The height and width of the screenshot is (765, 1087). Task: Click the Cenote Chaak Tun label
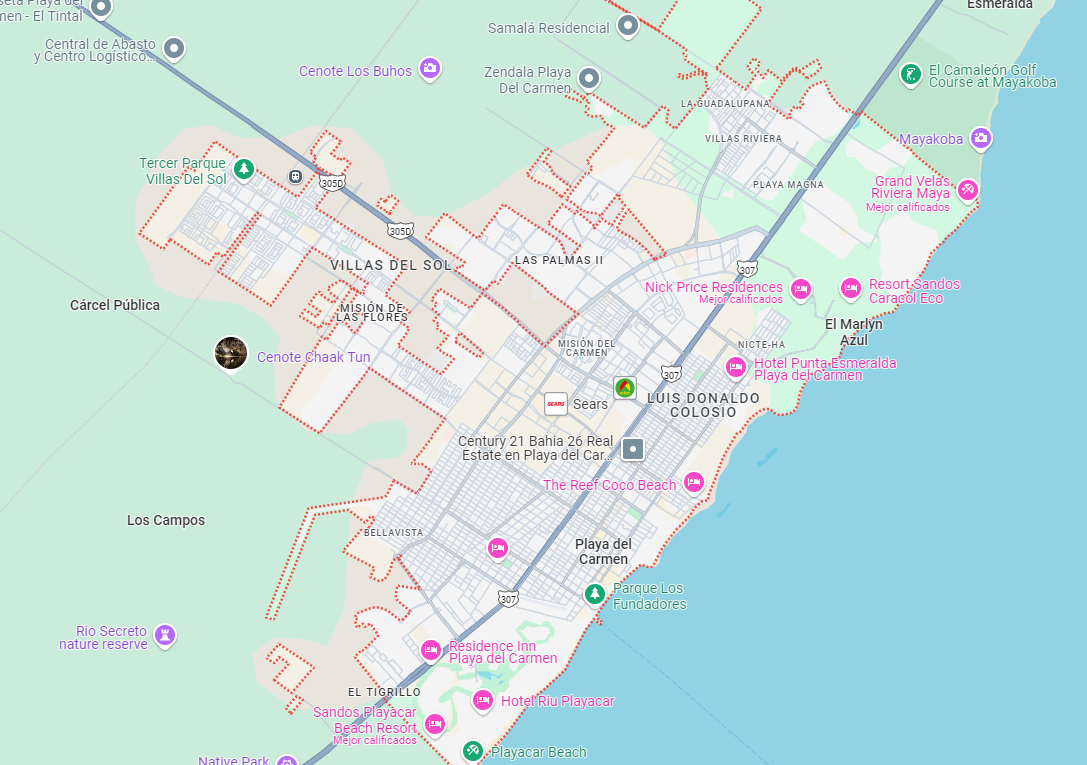tap(313, 357)
